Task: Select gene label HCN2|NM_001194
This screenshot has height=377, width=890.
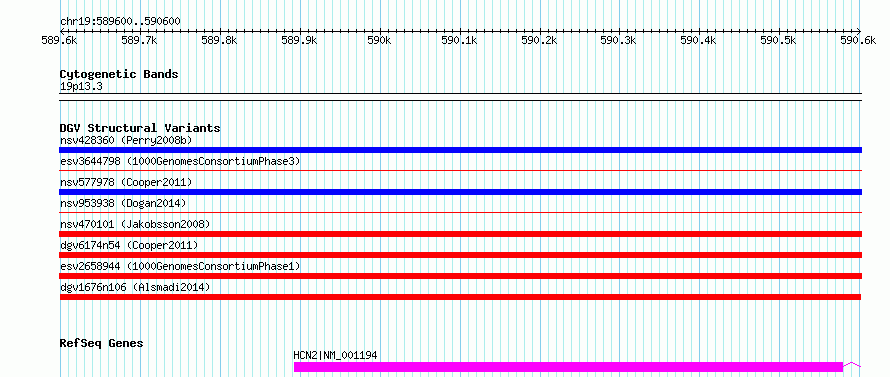Action: (x=335, y=355)
